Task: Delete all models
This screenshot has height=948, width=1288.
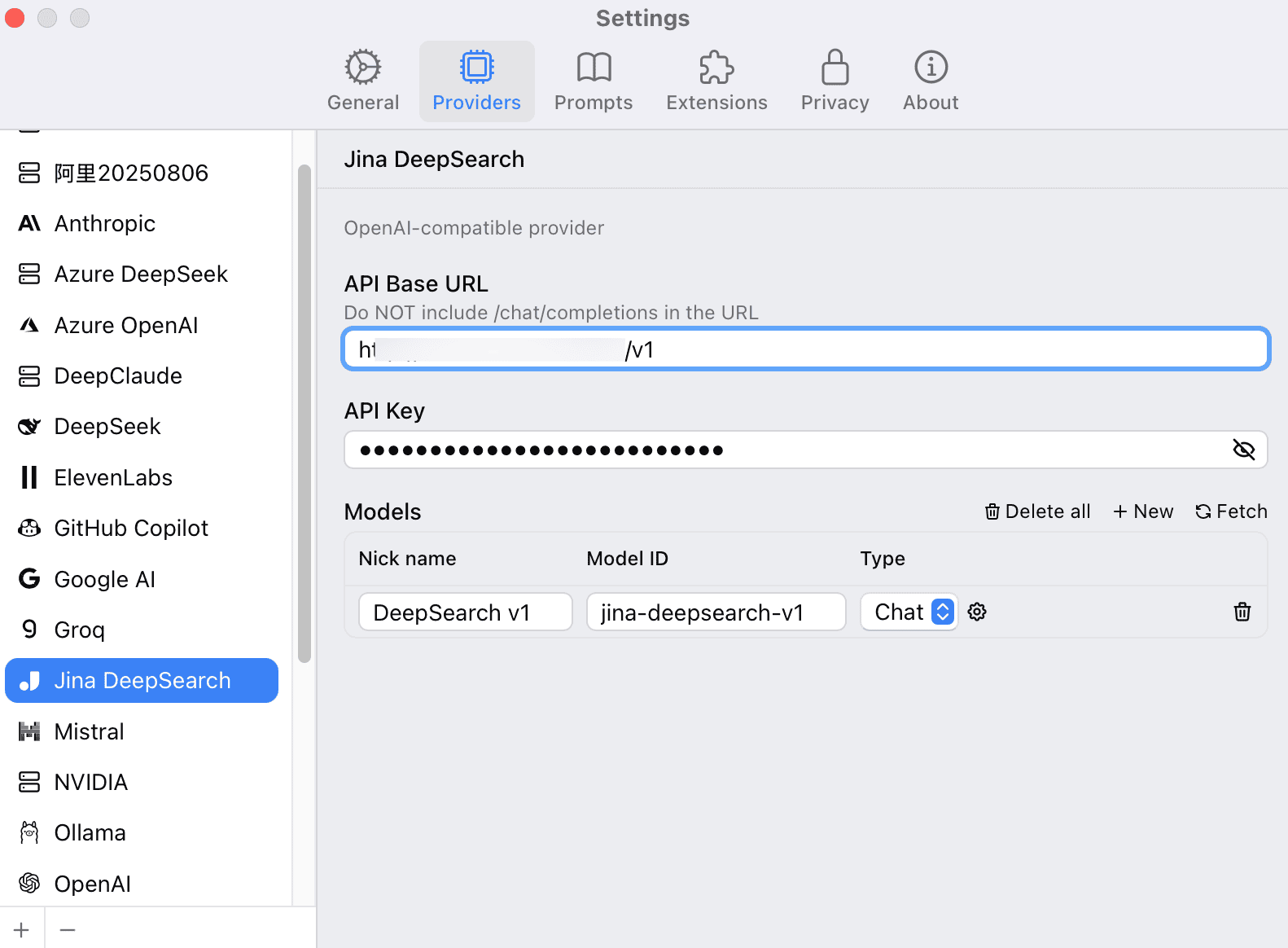Action: (x=1037, y=511)
